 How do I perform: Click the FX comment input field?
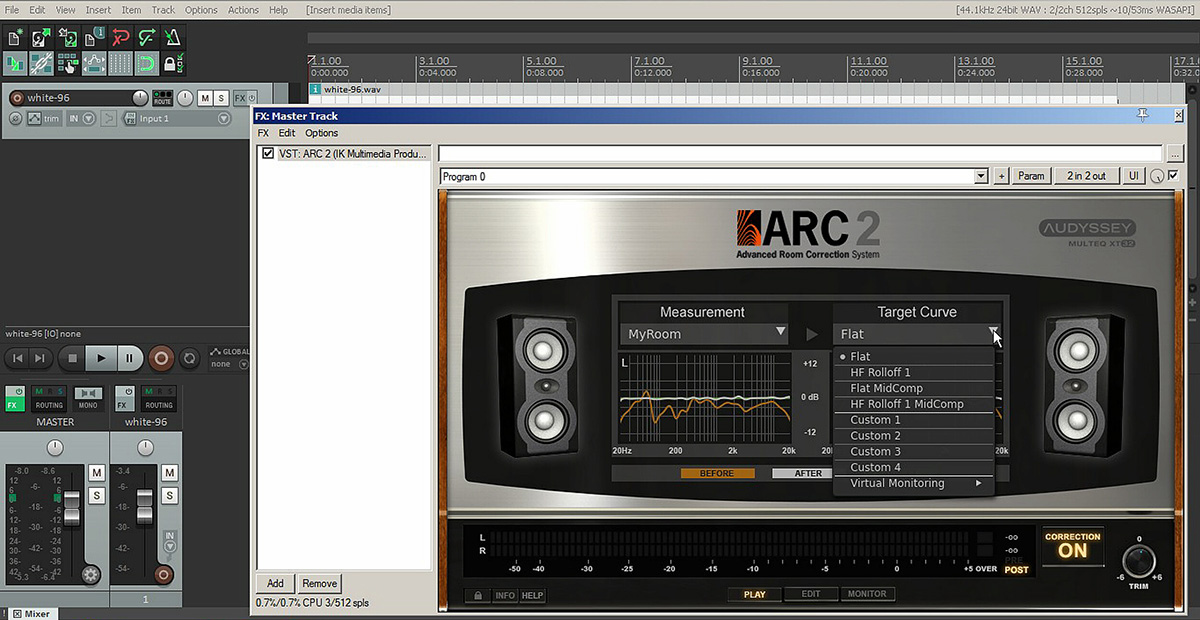800,153
